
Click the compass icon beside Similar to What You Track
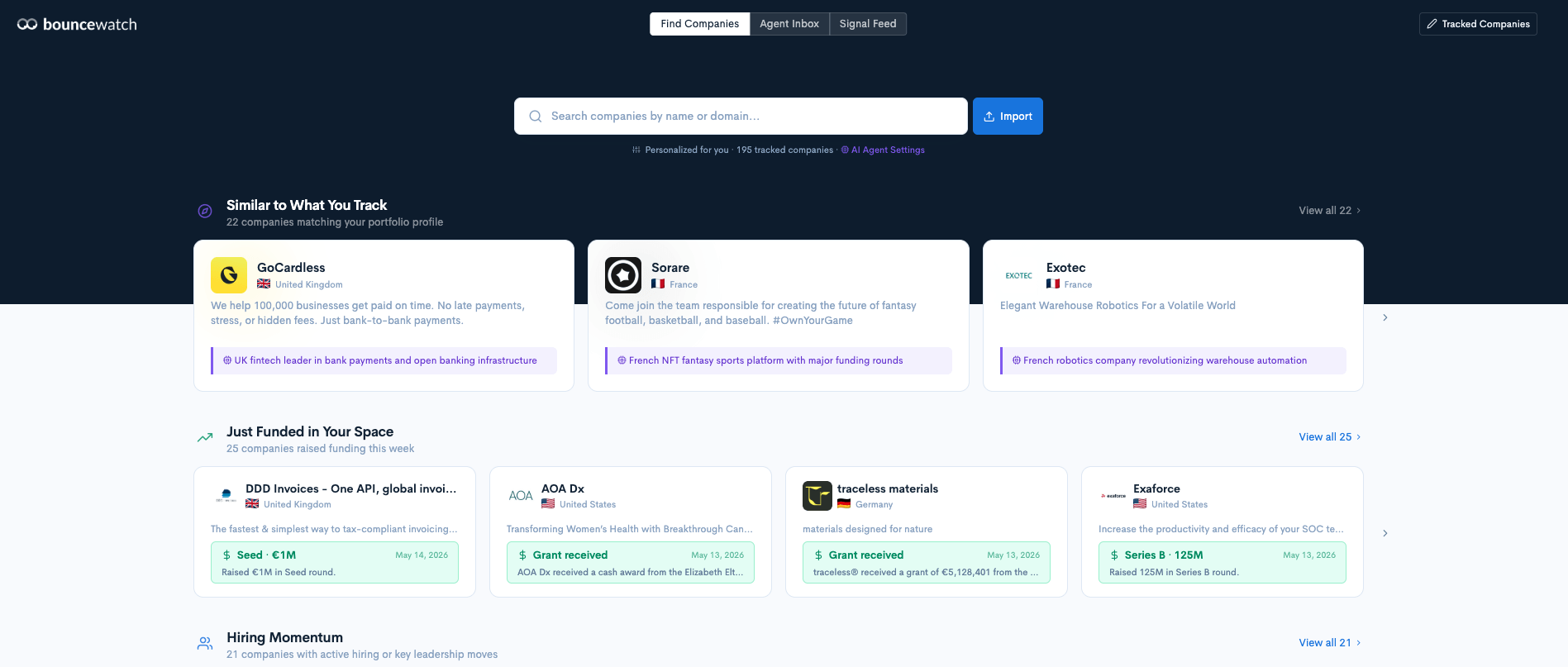(205, 211)
